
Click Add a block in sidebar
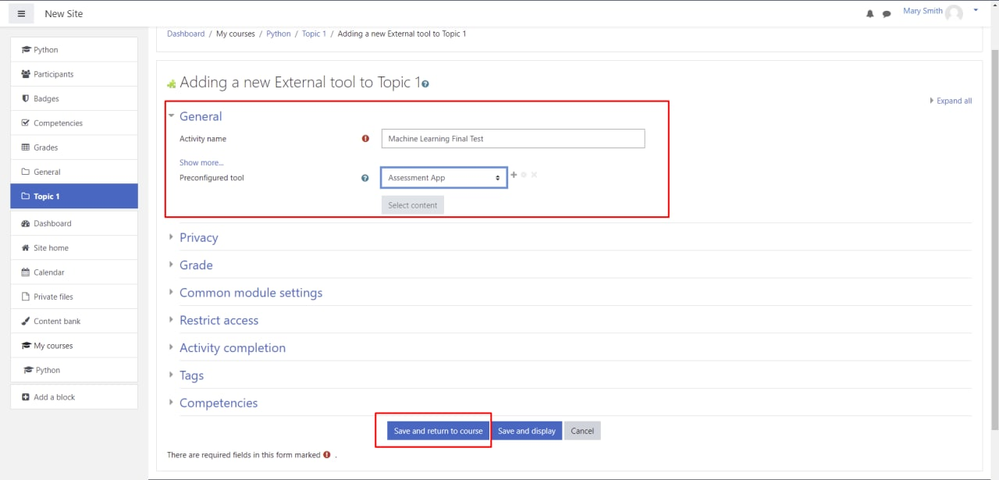pos(74,397)
